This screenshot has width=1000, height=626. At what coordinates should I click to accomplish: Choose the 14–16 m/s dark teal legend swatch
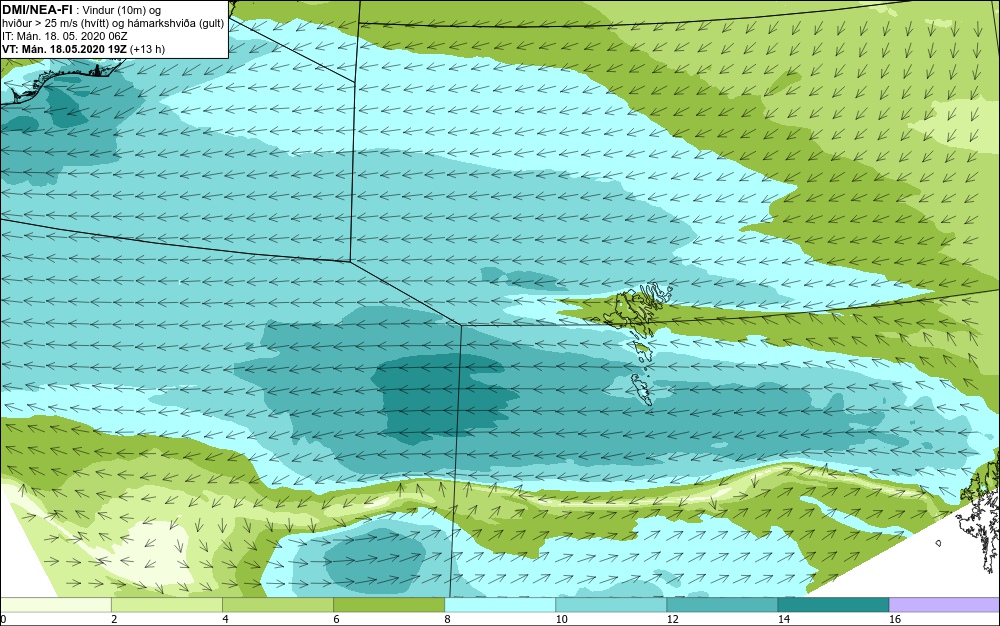click(x=833, y=605)
